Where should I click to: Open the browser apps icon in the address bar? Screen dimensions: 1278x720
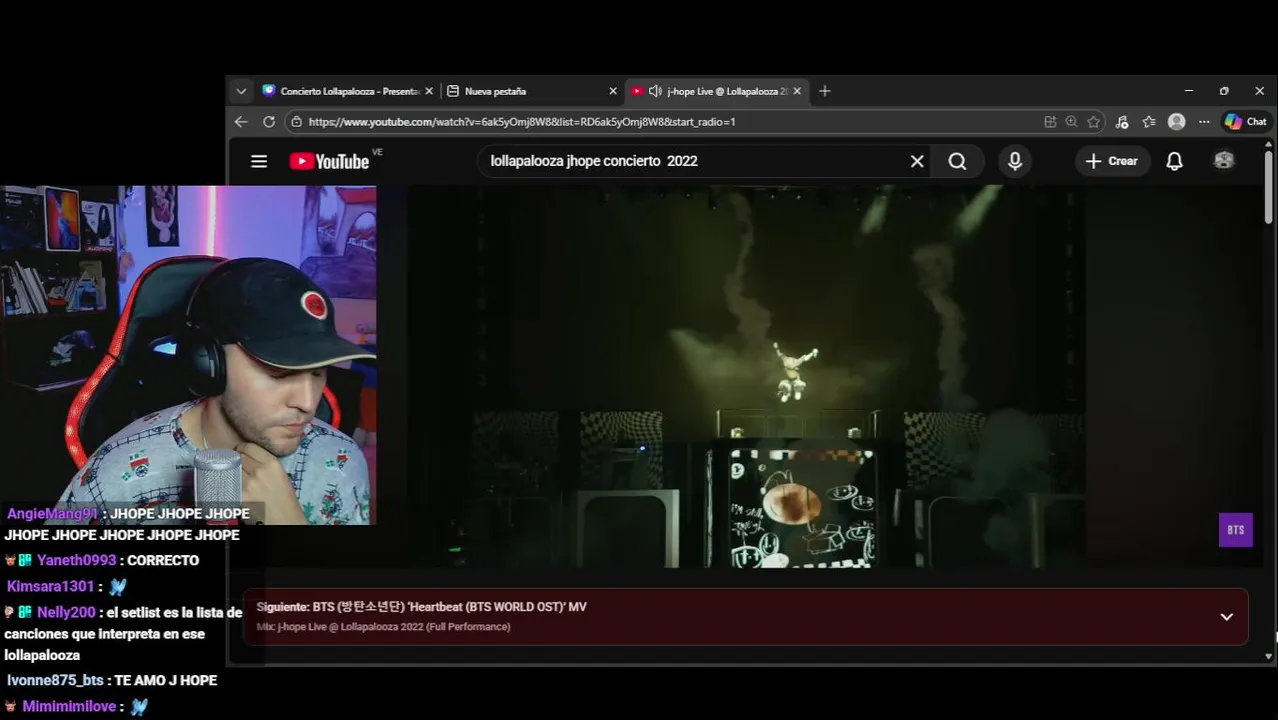coord(1050,122)
